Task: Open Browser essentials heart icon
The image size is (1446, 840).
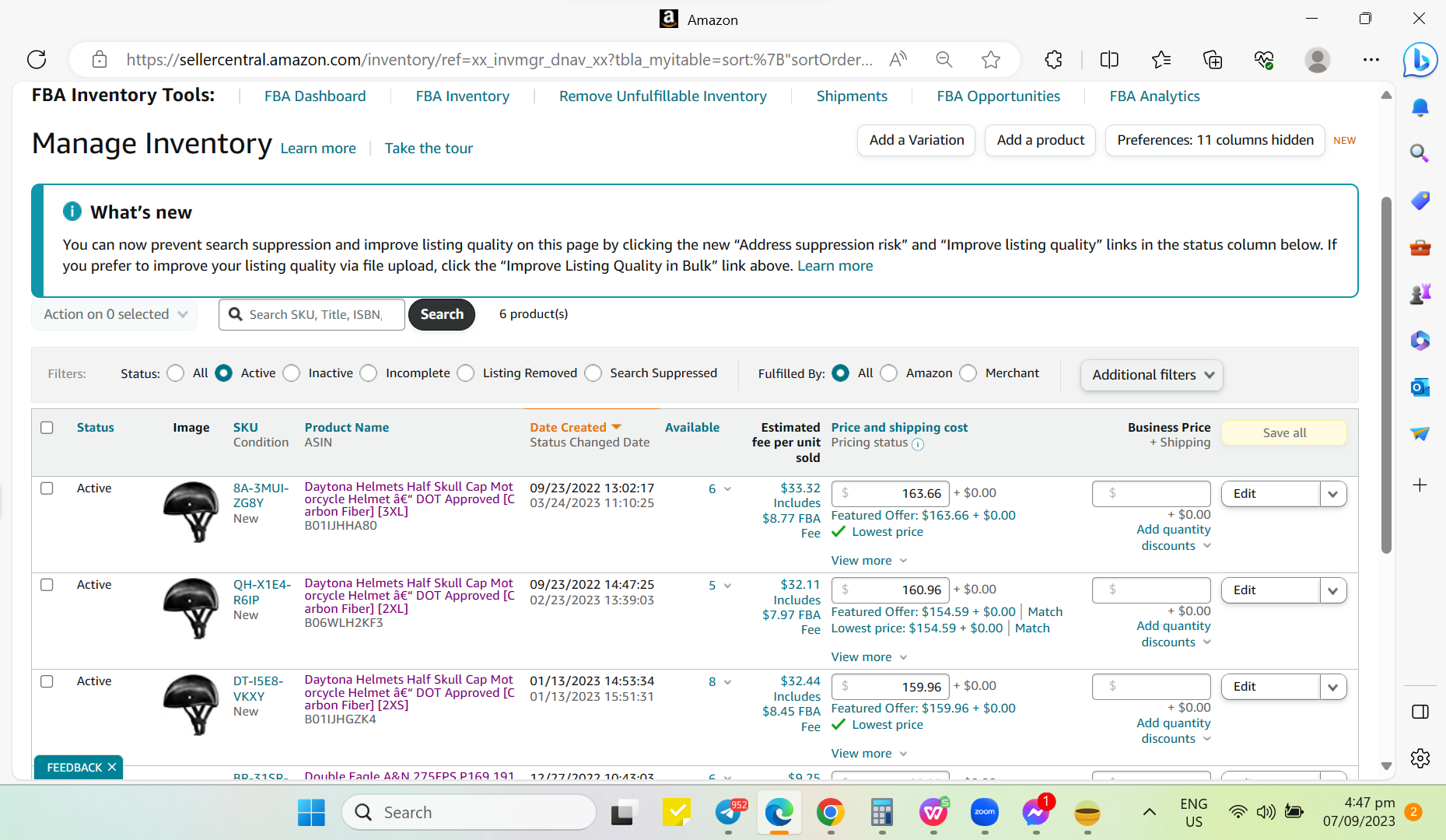Action: (1264, 59)
